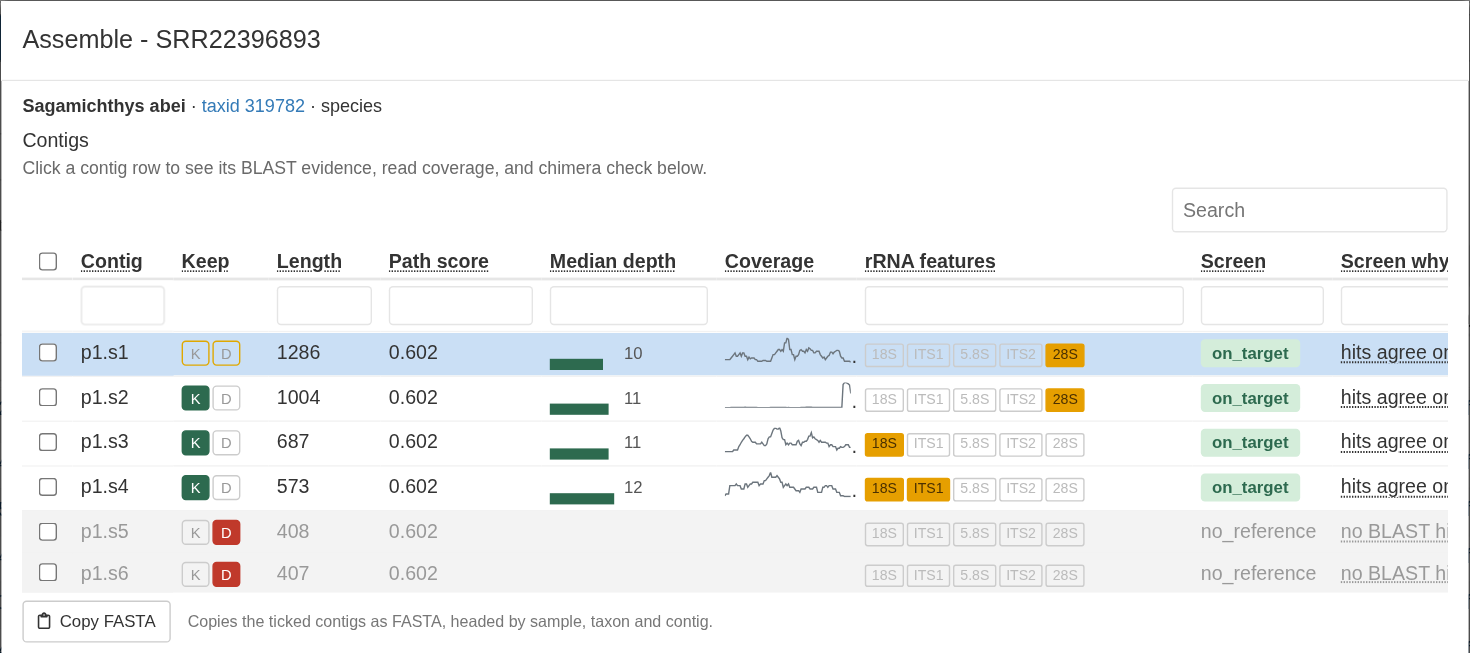Sort by the Path score header
The image size is (1470, 653).
(439, 262)
